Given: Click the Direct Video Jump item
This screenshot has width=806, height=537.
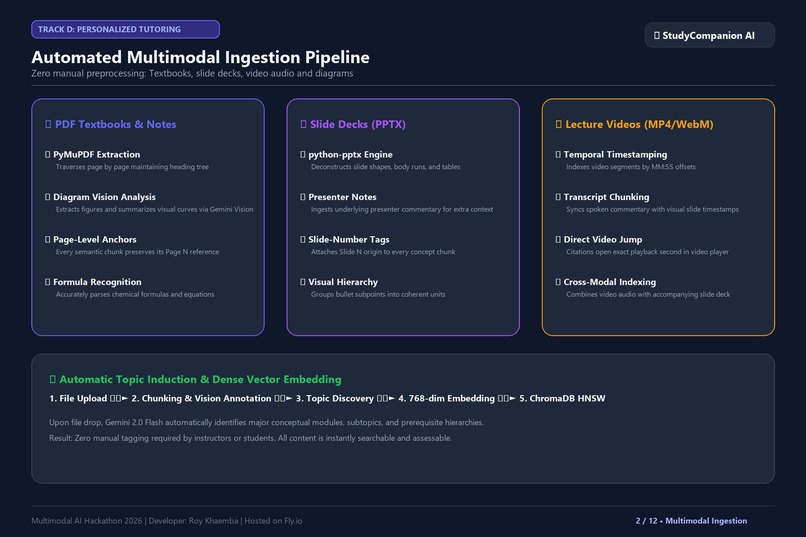Looking at the screenshot, I should point(603,240).
